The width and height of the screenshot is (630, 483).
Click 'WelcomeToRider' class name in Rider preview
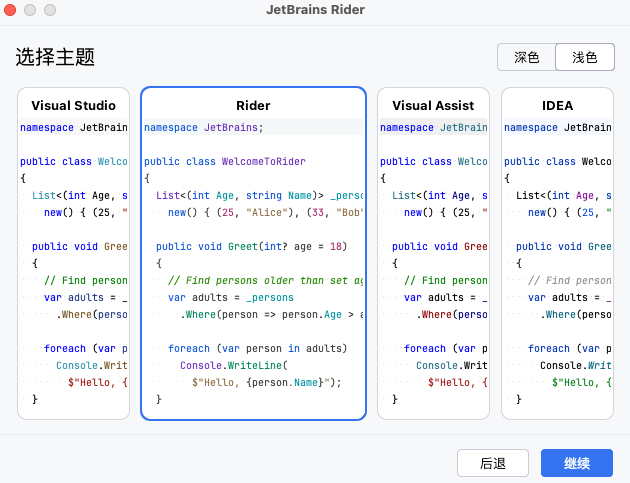264,162
